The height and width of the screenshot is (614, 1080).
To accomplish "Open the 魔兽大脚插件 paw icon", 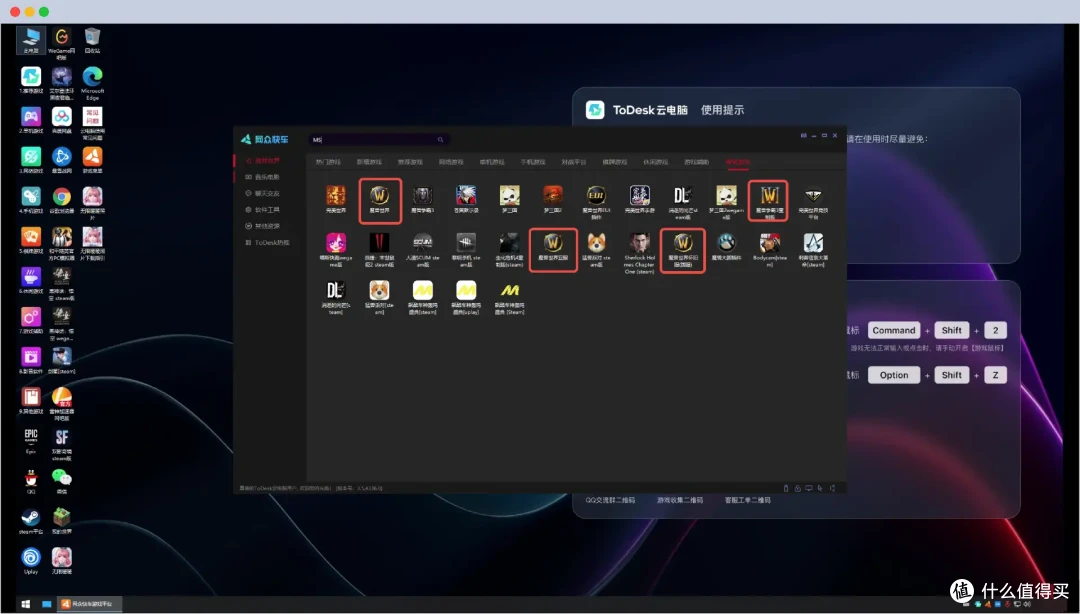I will pyautogui.click(x=726, y=243).
